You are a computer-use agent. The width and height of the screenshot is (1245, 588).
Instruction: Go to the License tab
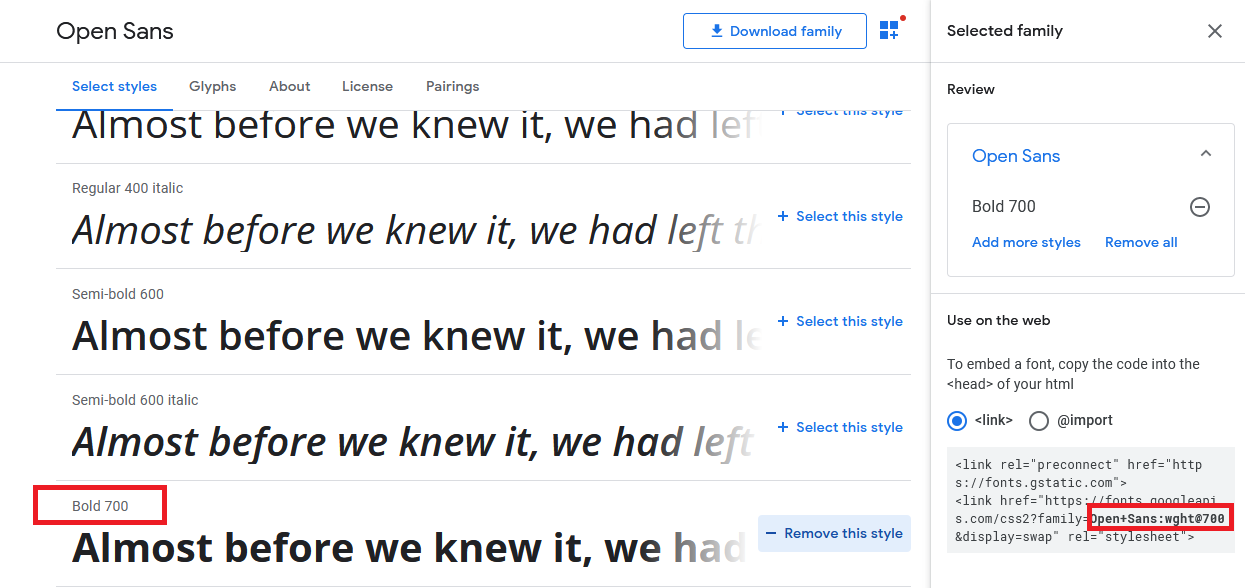point(367,86)
